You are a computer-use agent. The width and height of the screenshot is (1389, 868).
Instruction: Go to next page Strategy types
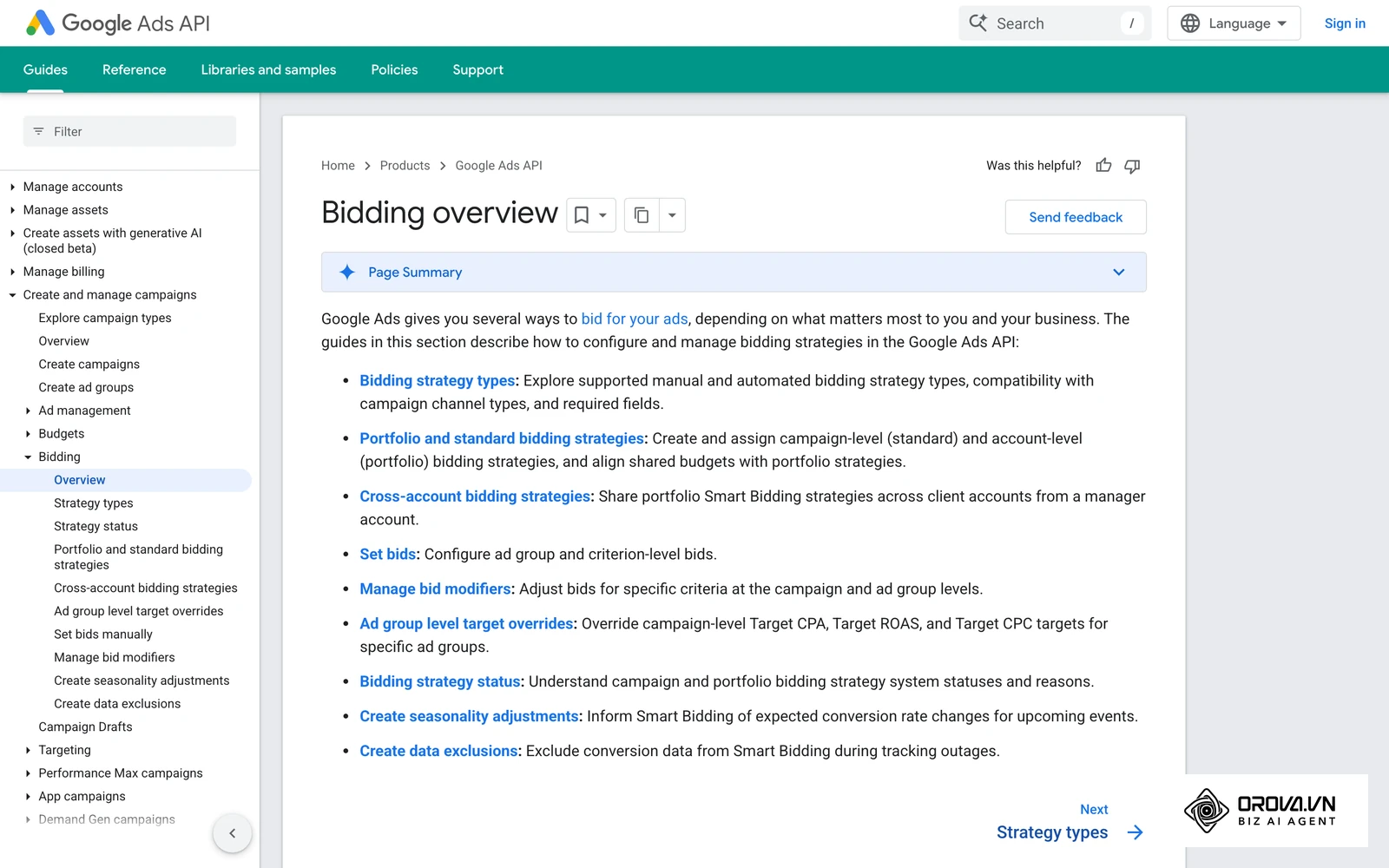tap(1052, 832)
